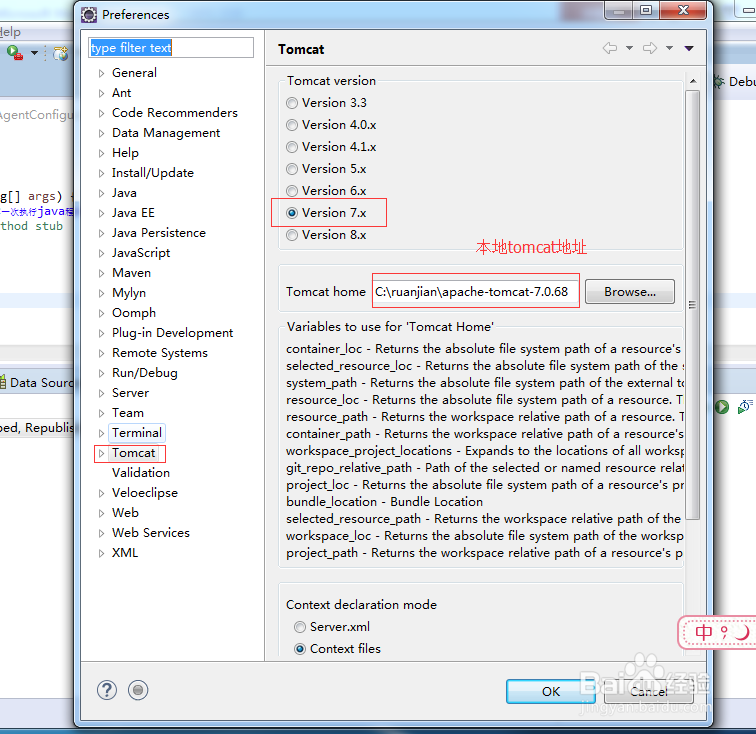This screenshot has width=756, height=734.
Task: Select XML in preferences tree
Action: point(125,553)
